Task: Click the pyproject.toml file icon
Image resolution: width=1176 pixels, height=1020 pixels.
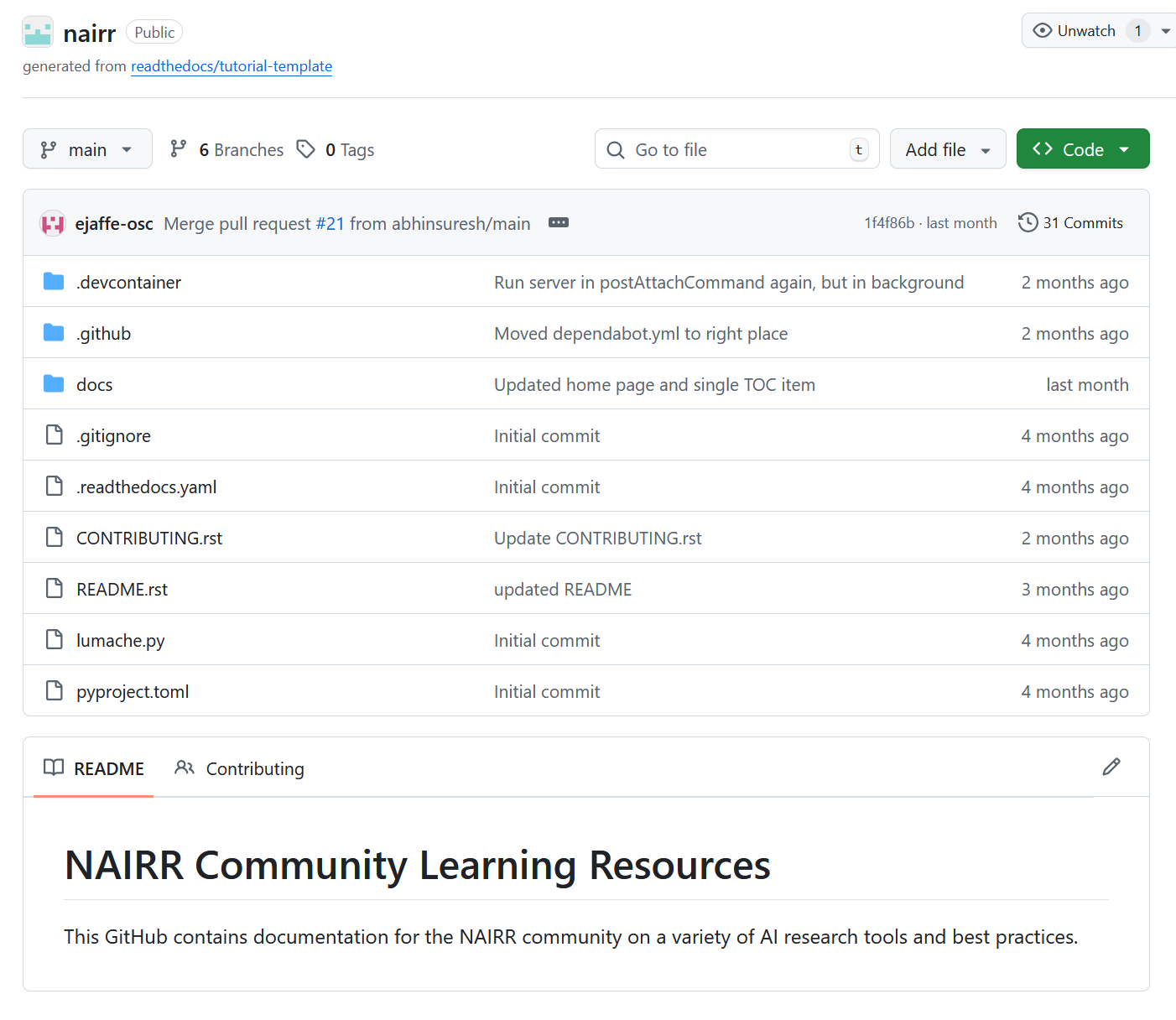Action: [x=55, y=690]
